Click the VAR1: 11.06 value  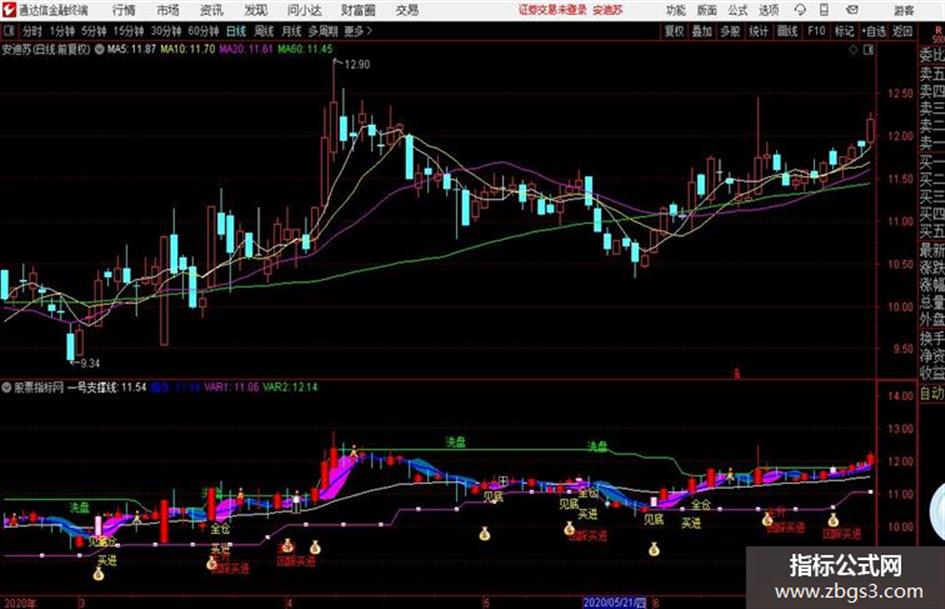pyautogui.click(x=231, y=387)
